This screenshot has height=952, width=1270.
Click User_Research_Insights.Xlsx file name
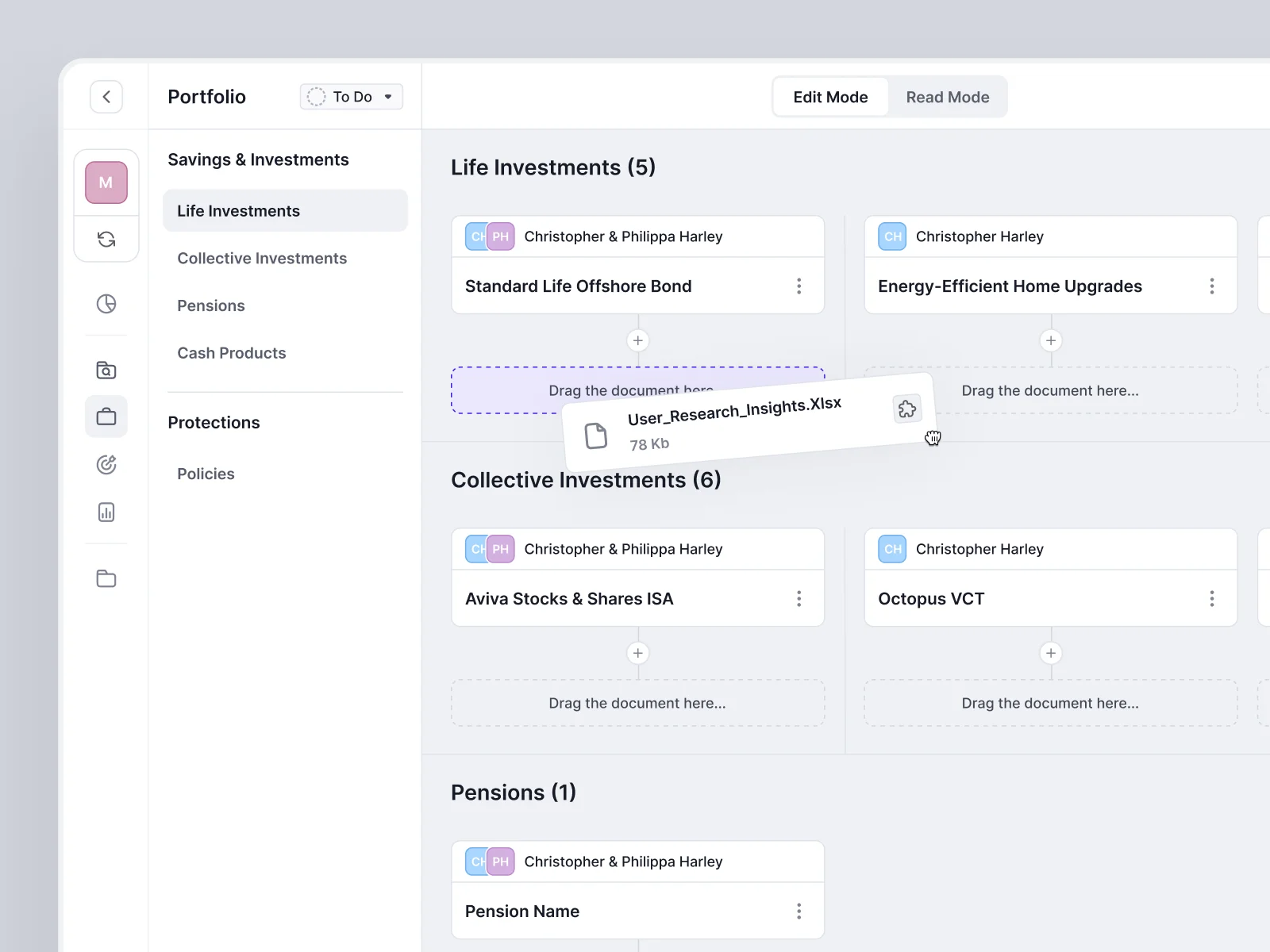pyautogui.click(x=734, y=411)
